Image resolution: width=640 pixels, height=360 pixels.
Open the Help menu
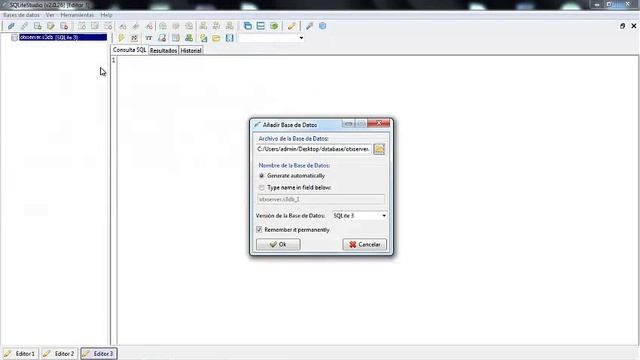point(106,15)
